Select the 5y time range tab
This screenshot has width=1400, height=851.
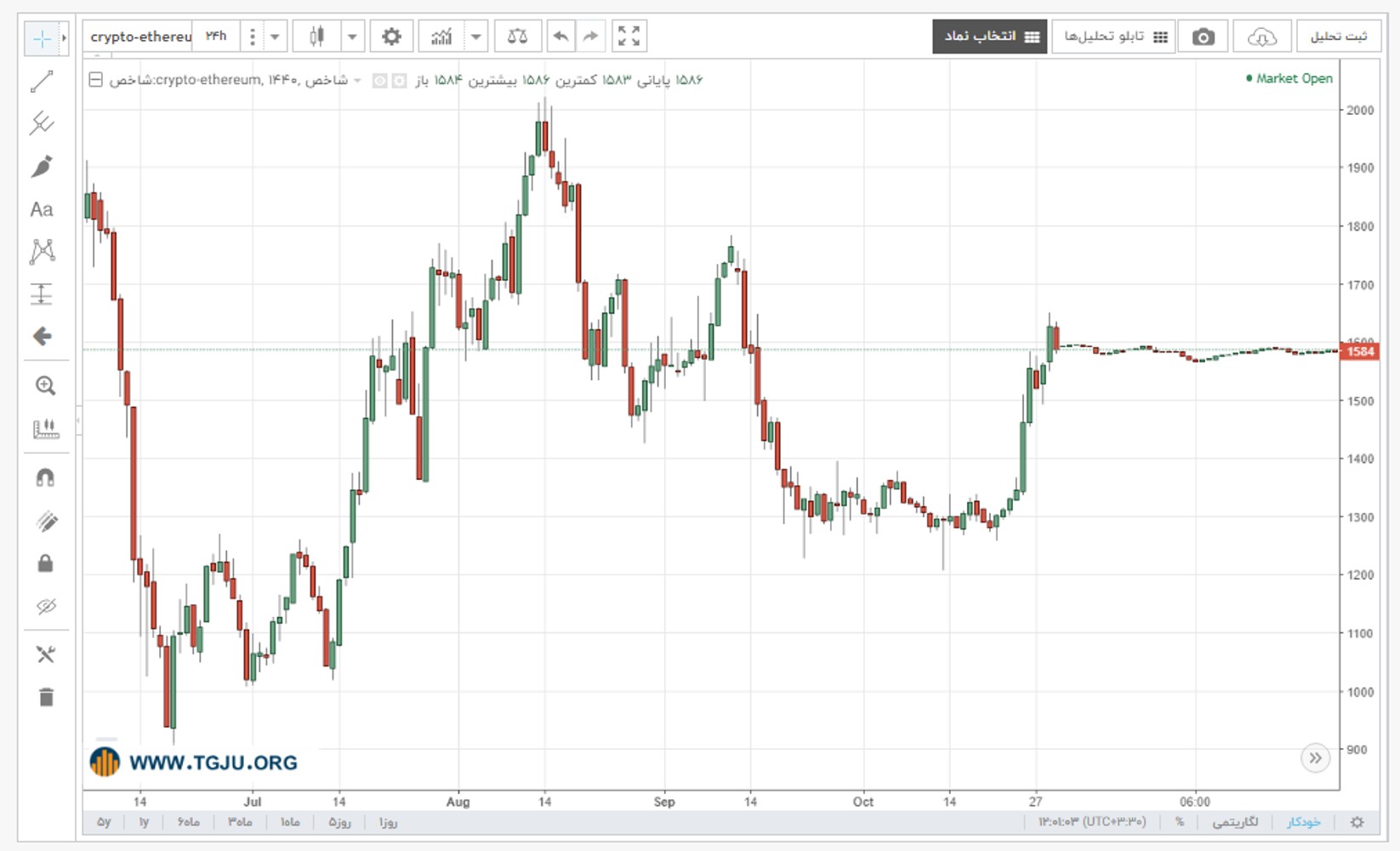pyautogui.click(x=104, y=822)
